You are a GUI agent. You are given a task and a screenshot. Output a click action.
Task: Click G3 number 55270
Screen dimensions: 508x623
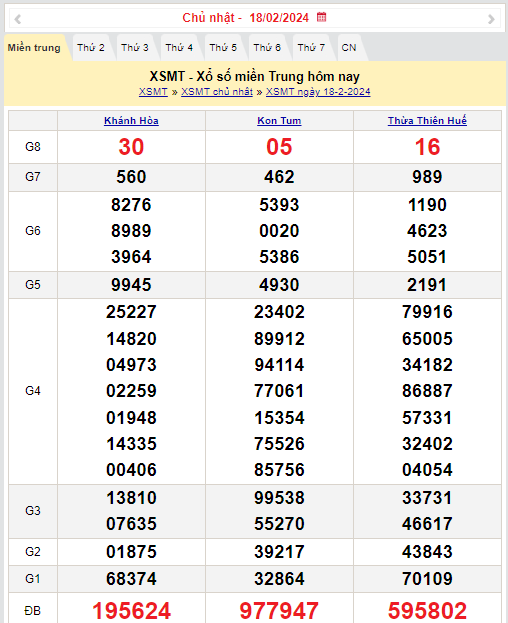pos(279,524)
